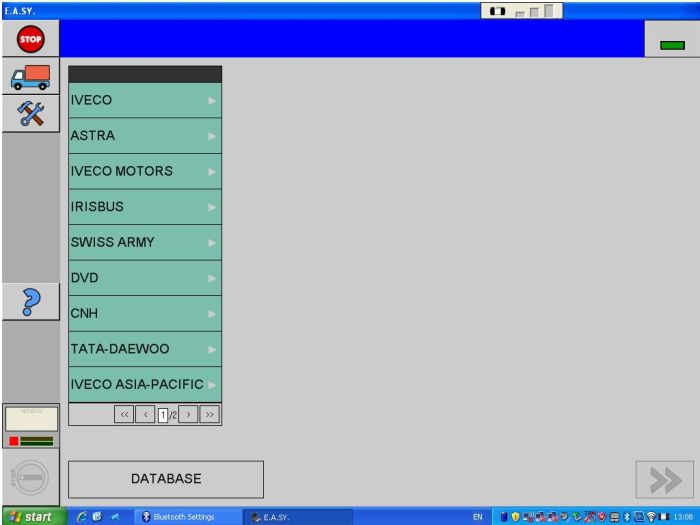Viewport: 700px width, 525px height.
Task: Open the hammer and wrench tools icon
Action: 30,113
